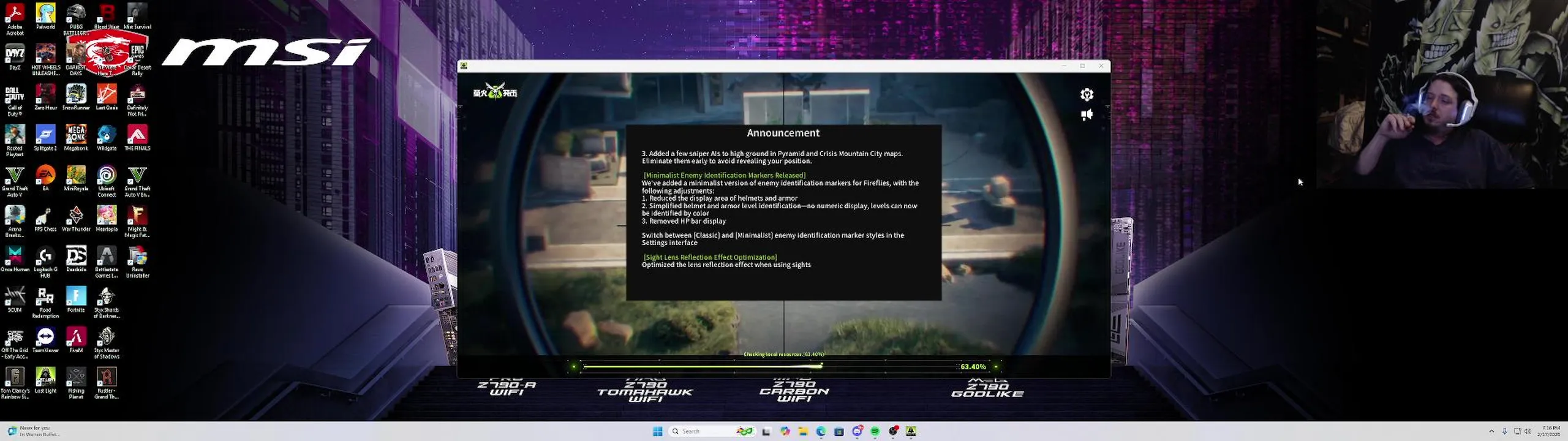Open Mist Survival desktop shortcut
This screenshot has width=1568, height=441.
click(137, 16)
